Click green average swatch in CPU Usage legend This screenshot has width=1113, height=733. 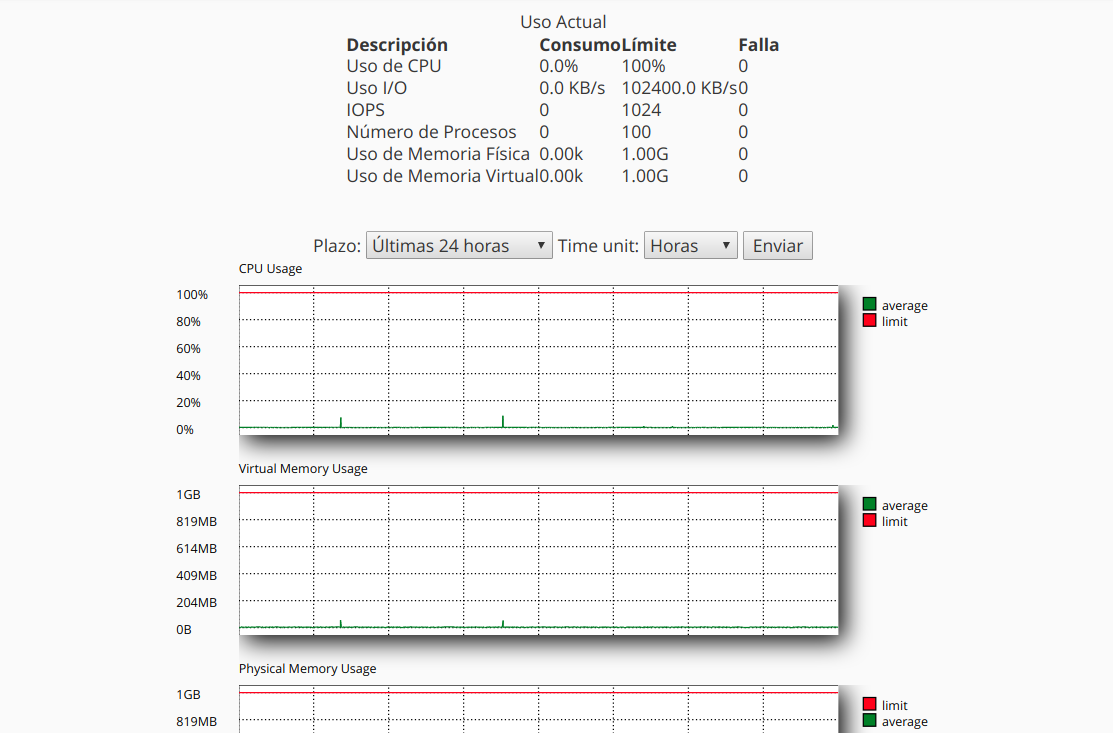coord(869,305)
